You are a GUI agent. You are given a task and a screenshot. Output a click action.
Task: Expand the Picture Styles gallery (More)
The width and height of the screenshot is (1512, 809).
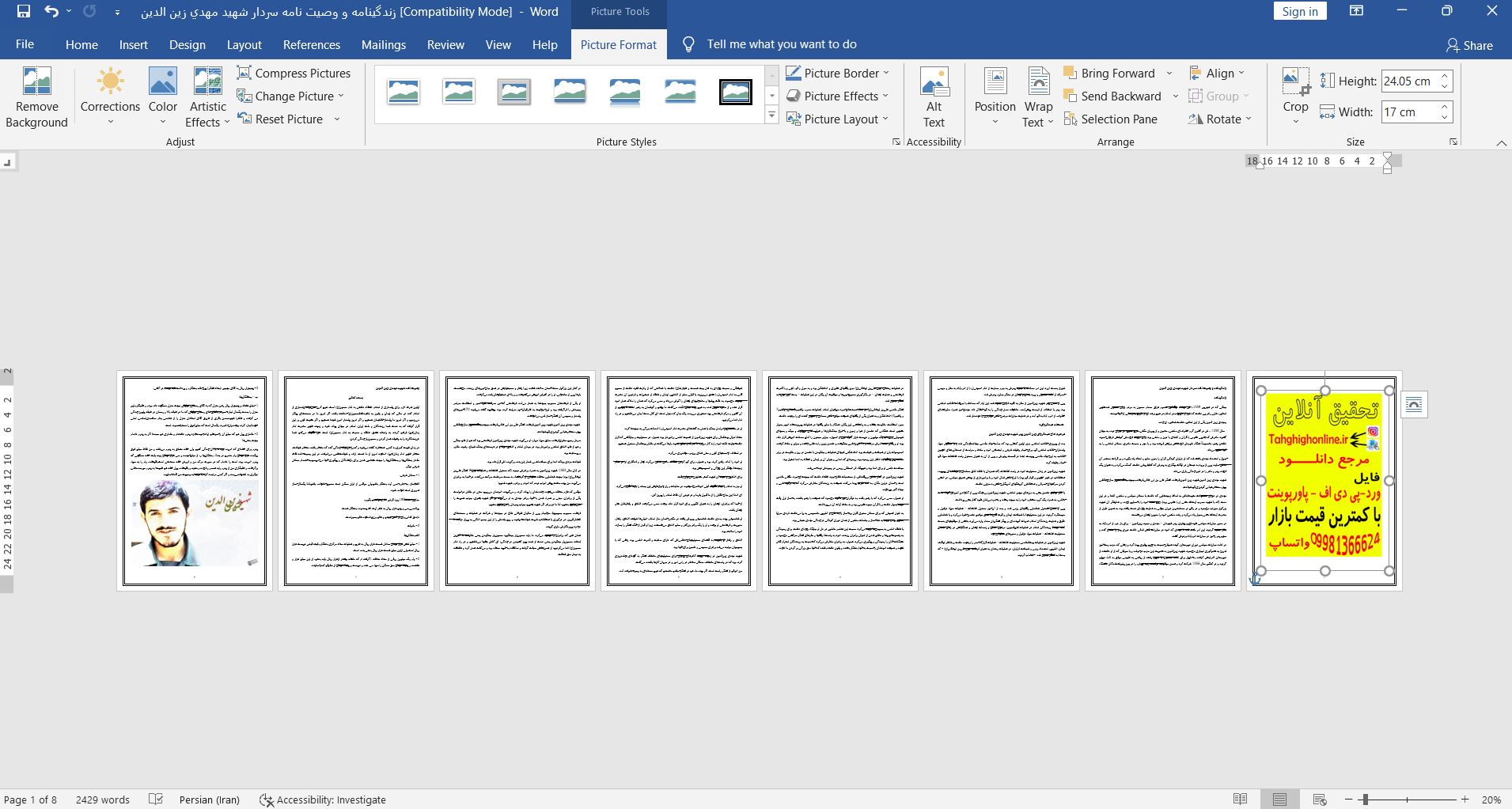771,115
